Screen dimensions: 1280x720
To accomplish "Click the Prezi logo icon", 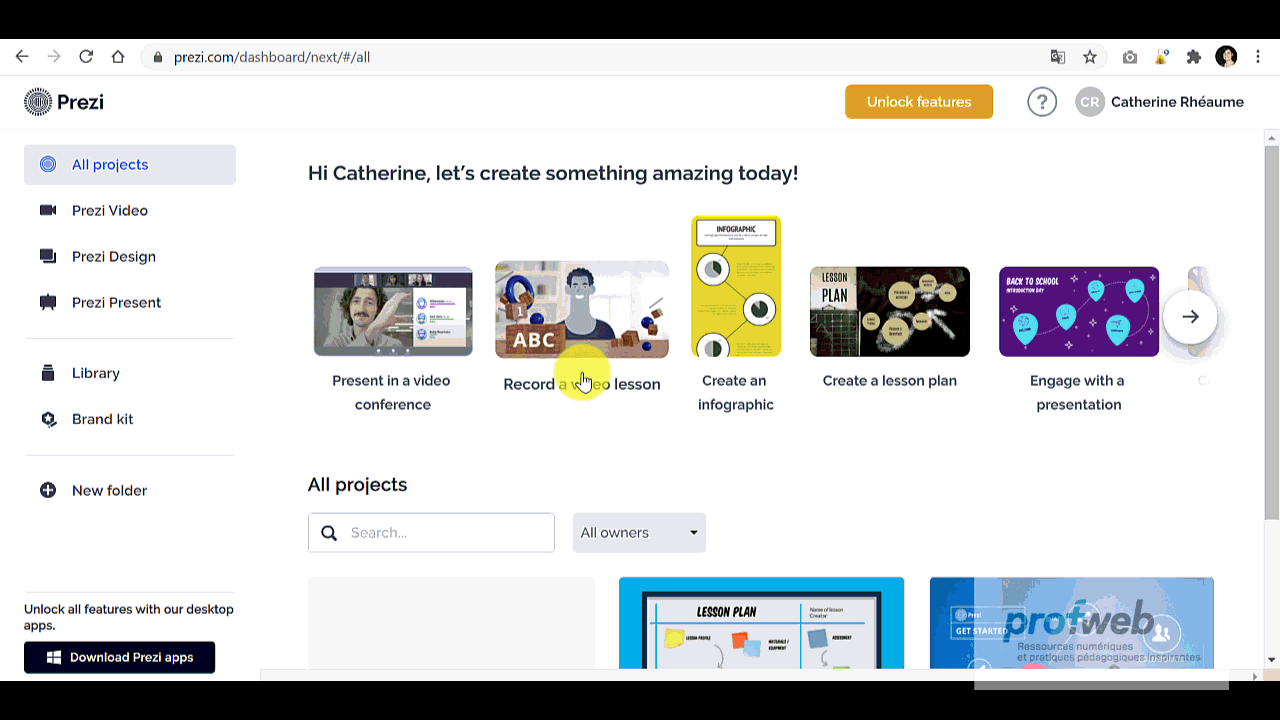I will 38,102.
